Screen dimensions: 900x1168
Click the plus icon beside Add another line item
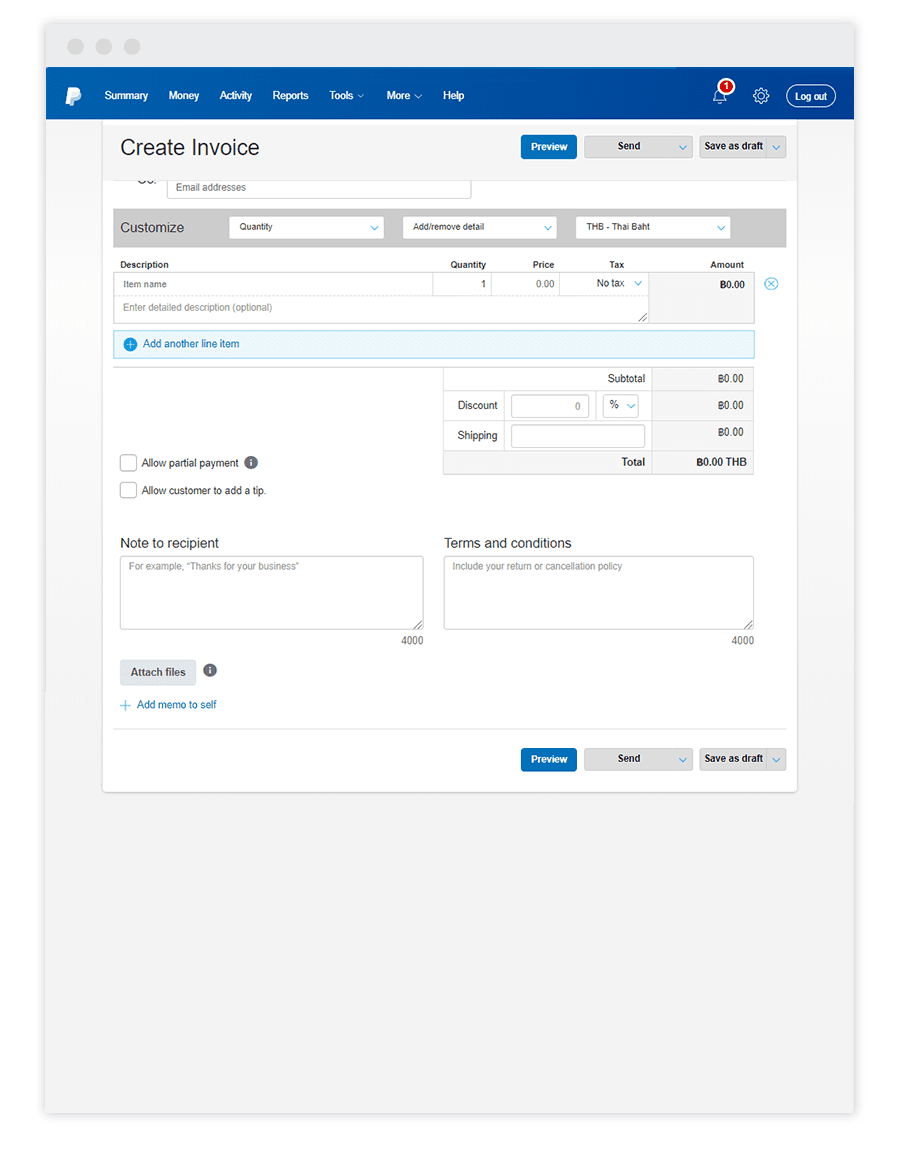[130, 344]
